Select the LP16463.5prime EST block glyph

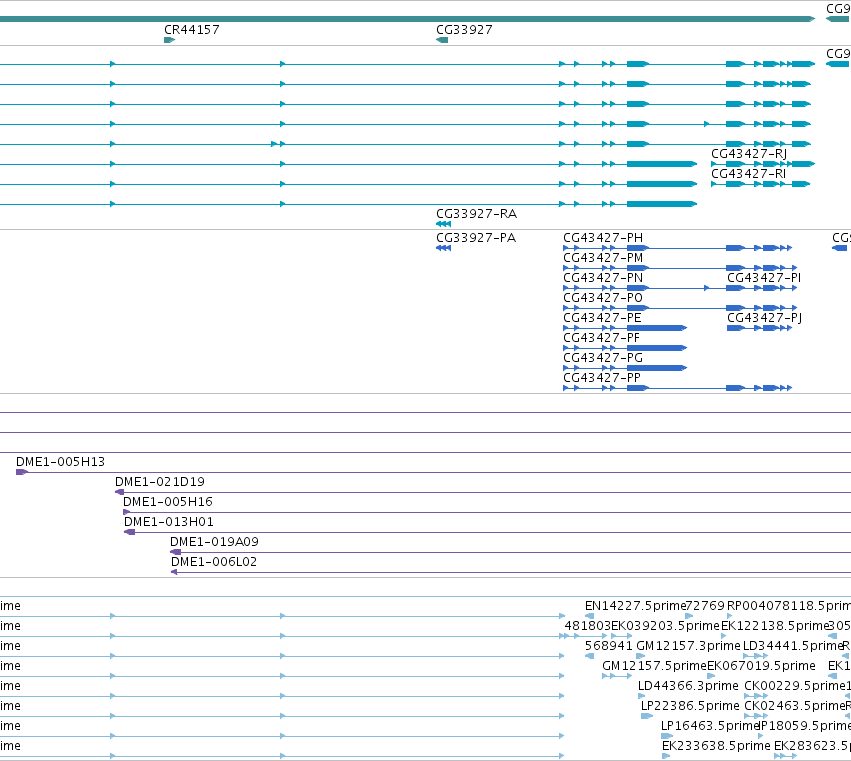(x=667, y=737)
